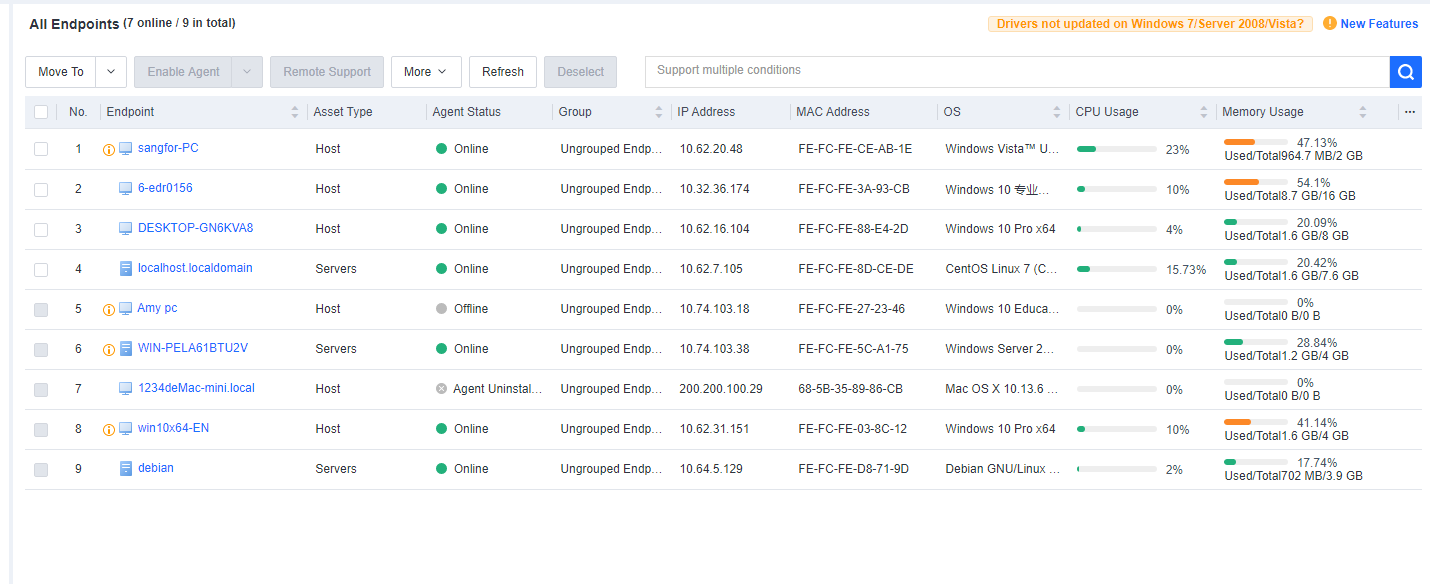Expand the More dropdown menu

[x=425, y=72]
